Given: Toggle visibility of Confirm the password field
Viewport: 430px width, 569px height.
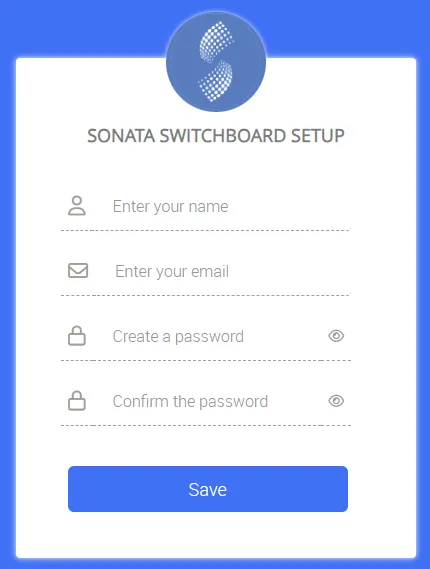Looking at the screenshot, I should pos(336,401).
